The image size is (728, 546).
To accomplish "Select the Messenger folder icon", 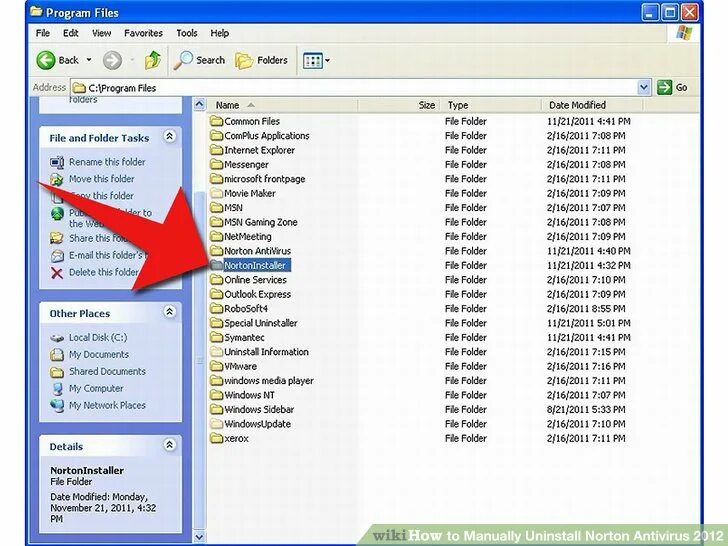I will pos(216,164).
